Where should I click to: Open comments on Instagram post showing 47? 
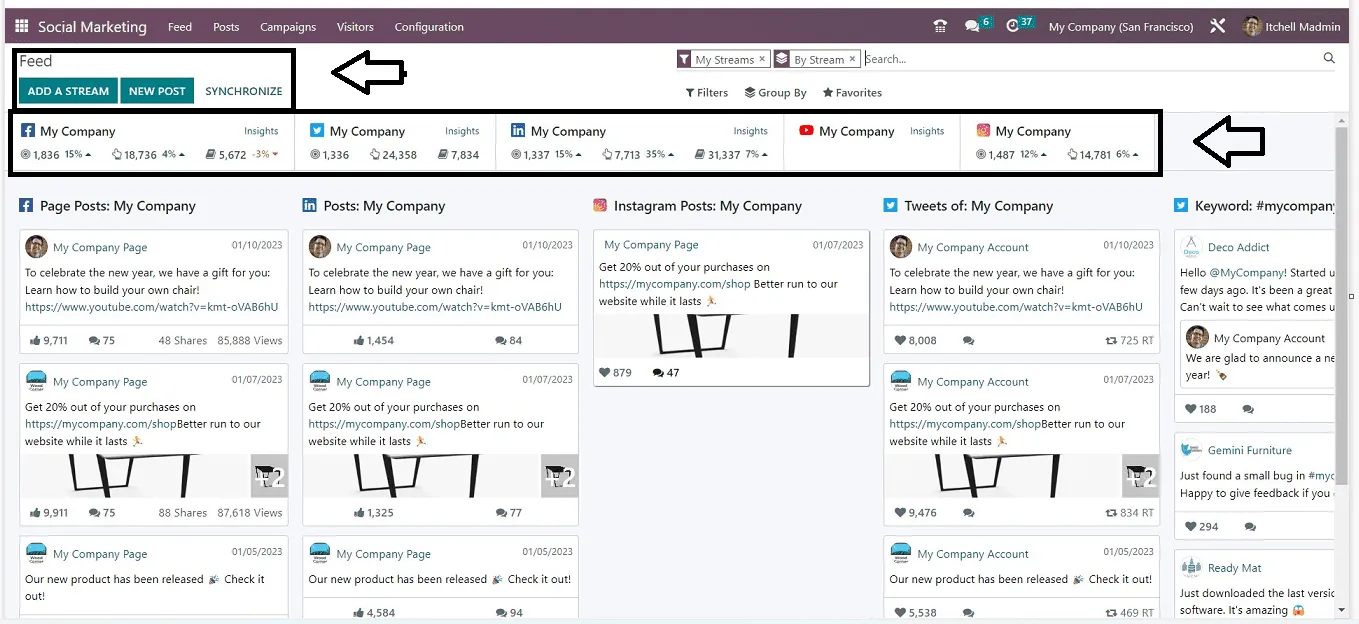665,372
